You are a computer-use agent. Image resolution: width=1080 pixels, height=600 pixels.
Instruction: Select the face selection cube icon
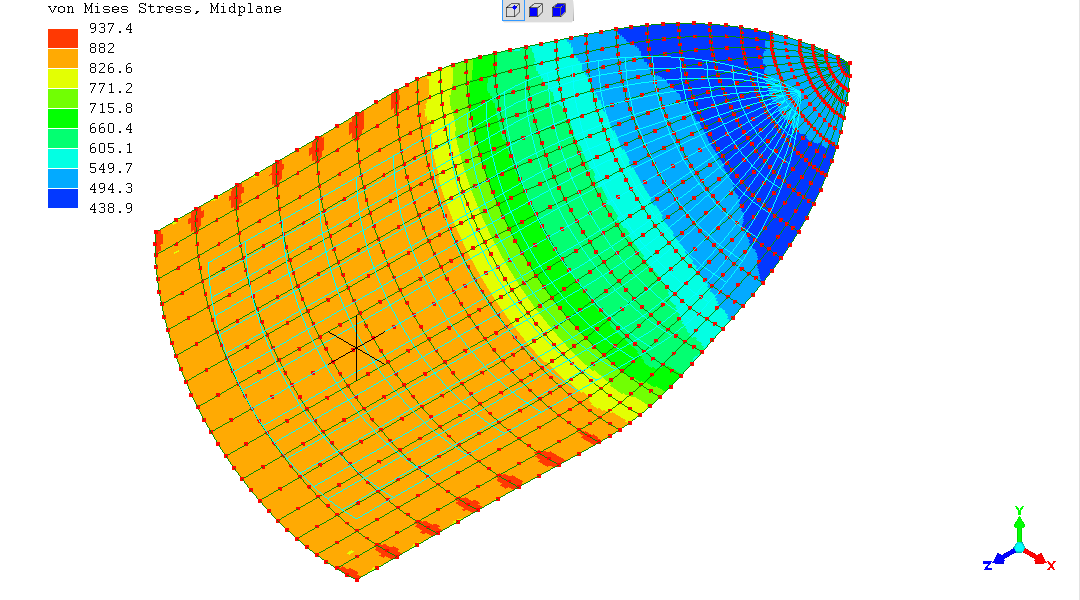click(536, 11)
